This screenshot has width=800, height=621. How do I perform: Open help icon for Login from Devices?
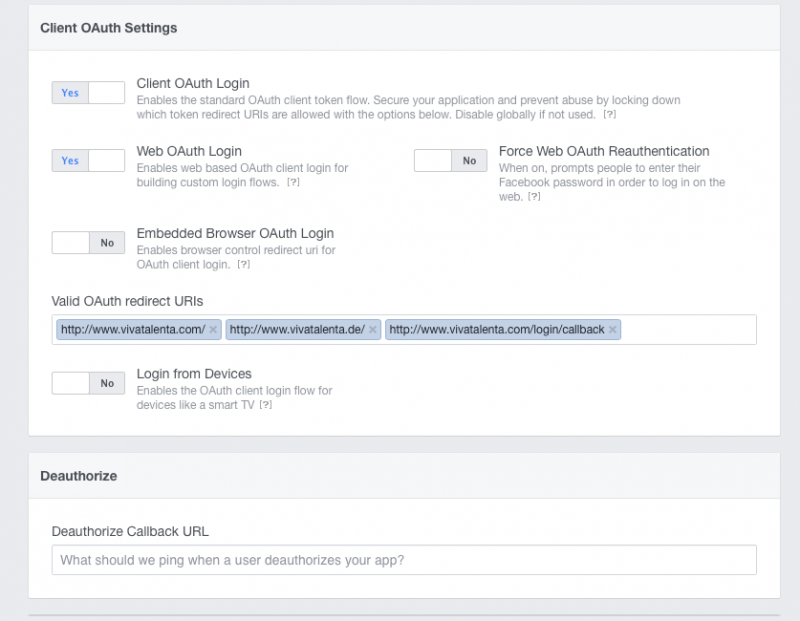click(x=266, y=405)
